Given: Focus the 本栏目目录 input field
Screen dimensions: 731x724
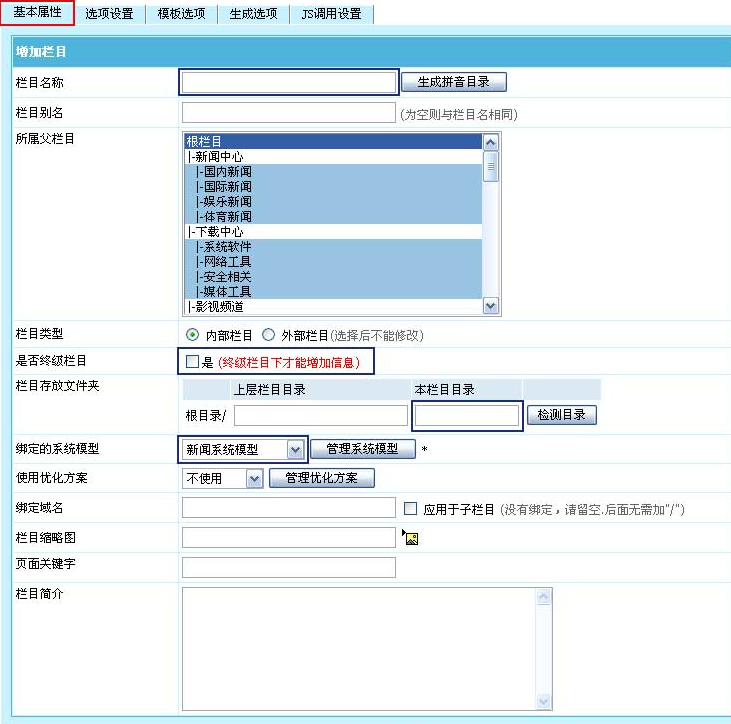Looking at the screenshot, I should pyautogui.click(x=467, y=415).
